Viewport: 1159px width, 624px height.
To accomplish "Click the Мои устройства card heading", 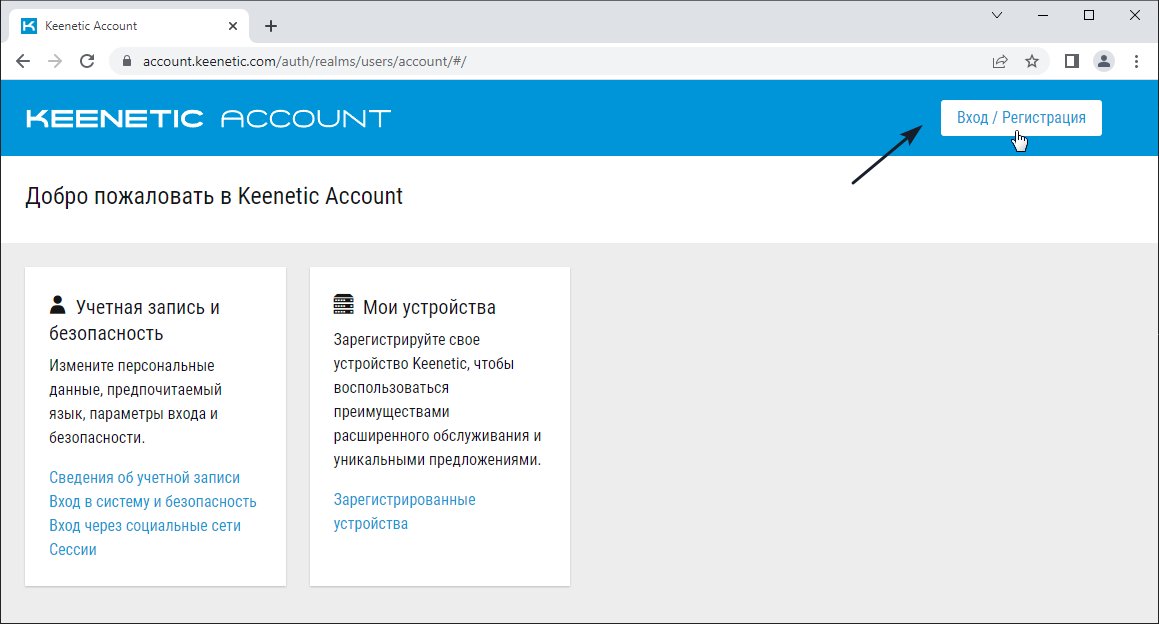I will [429, 307].
